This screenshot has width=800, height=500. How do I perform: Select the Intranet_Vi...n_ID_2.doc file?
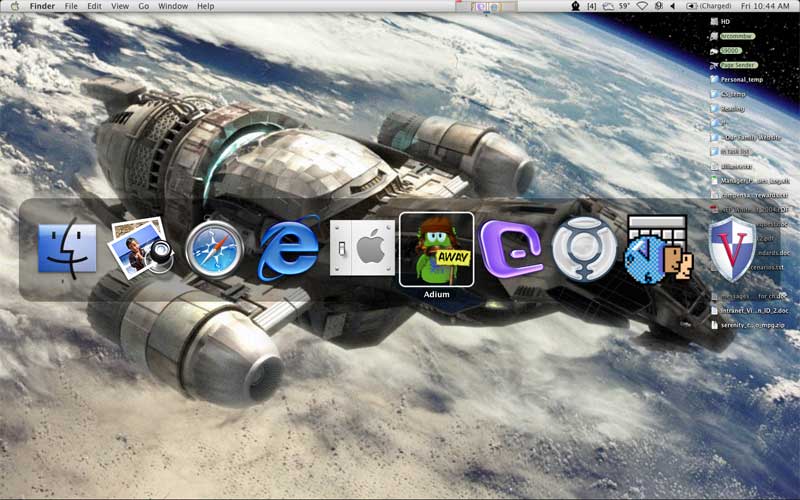click(x=749, y=310)
